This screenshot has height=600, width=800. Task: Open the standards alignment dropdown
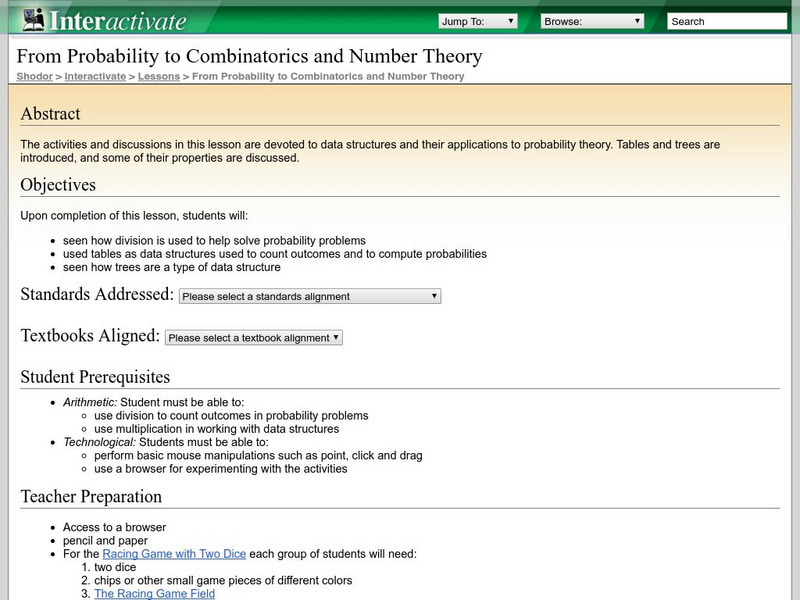click(x=309, y=296)
